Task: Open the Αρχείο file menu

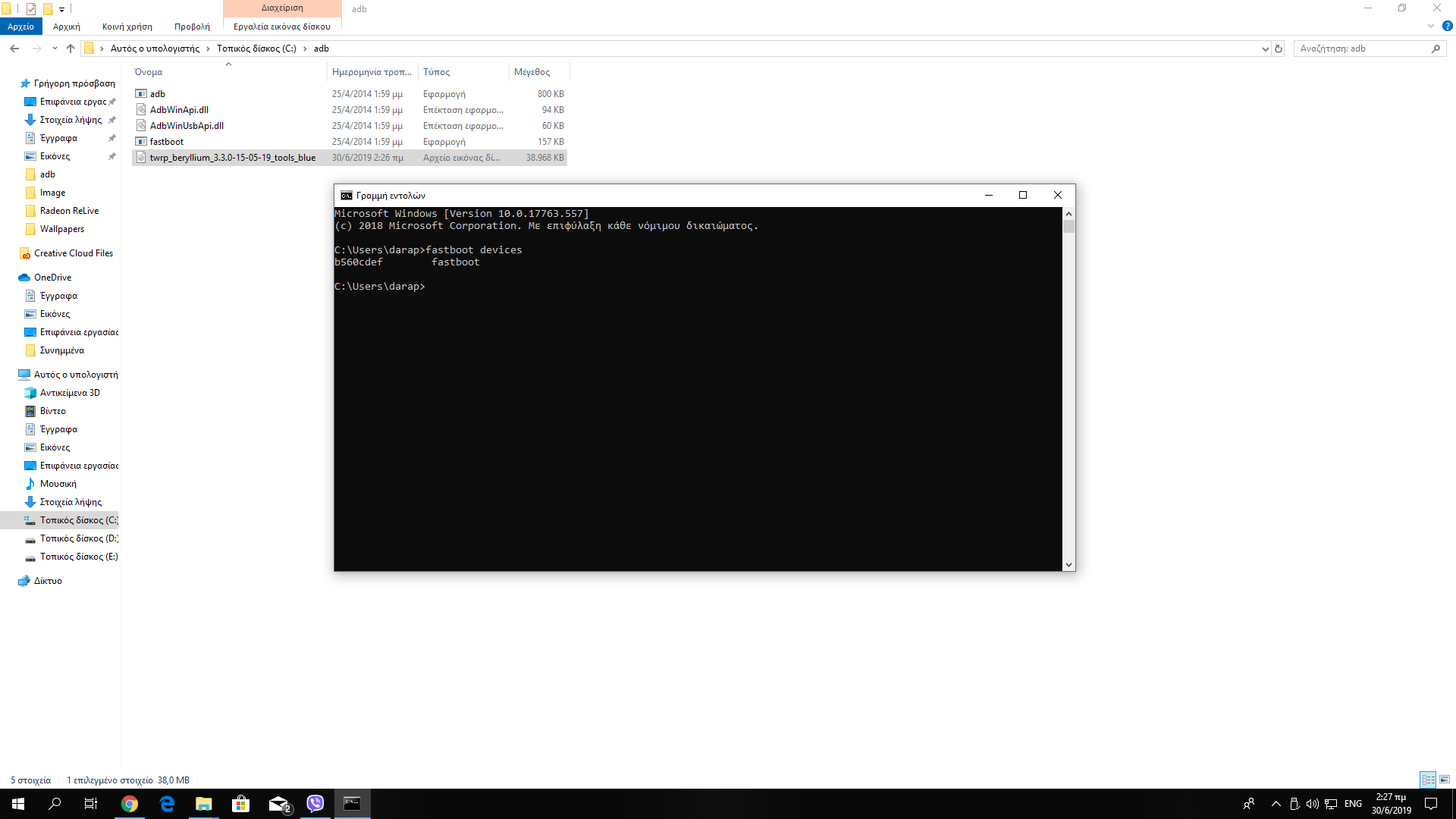Action: click(20, 27)
